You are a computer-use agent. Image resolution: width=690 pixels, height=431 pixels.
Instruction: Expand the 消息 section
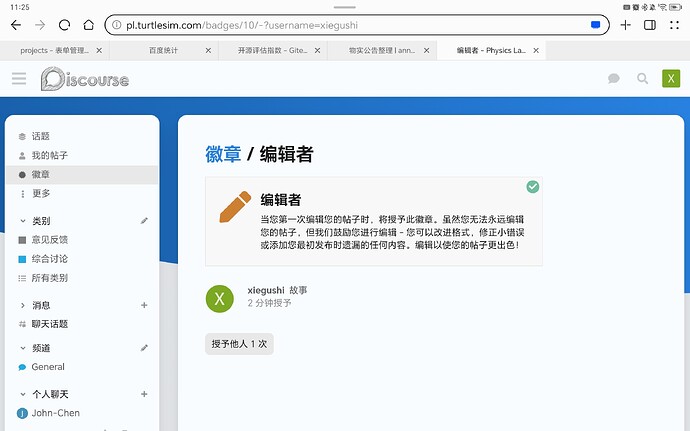tap(23, 305)
